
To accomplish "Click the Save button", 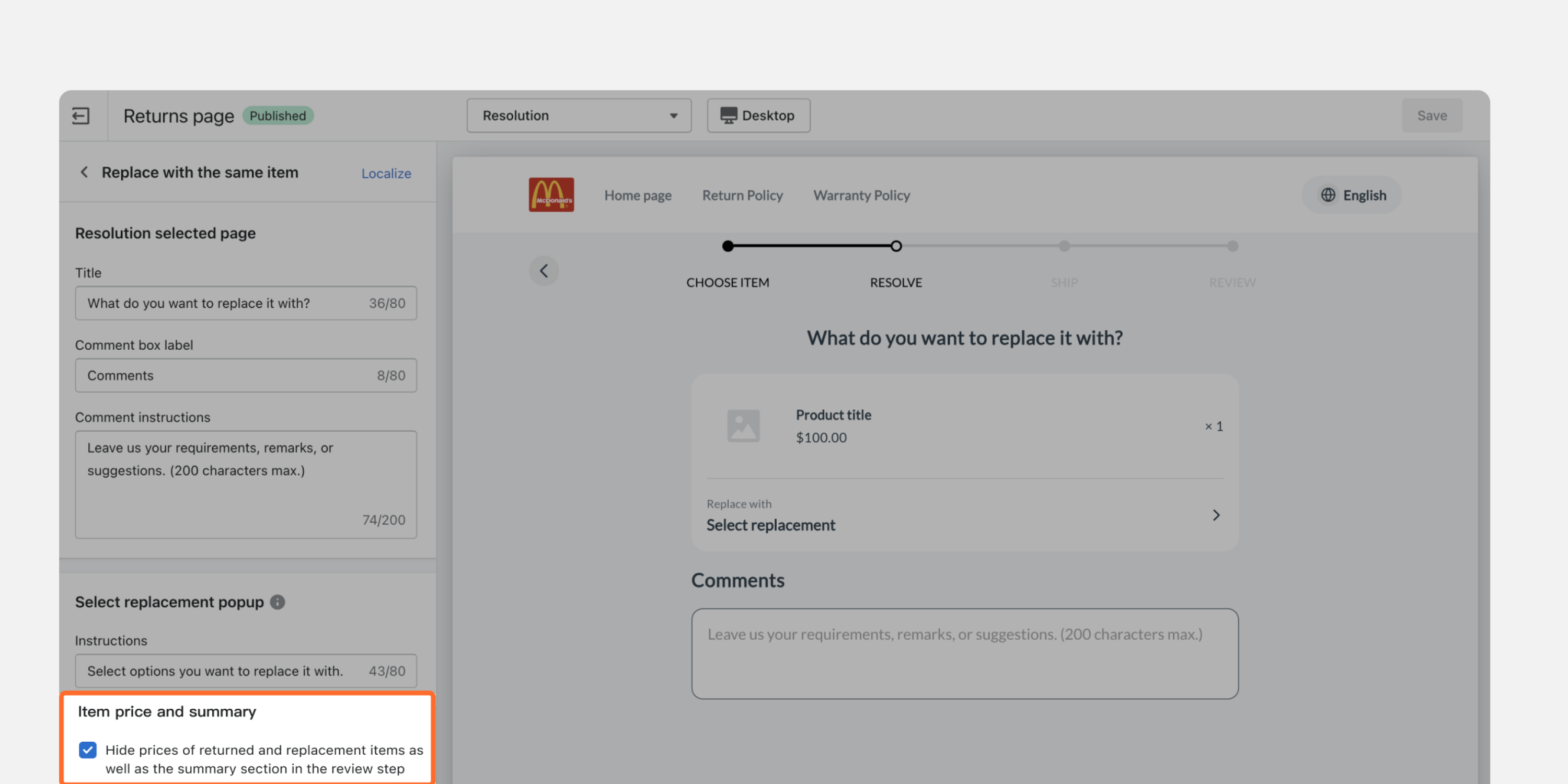I will point(1432,115).
